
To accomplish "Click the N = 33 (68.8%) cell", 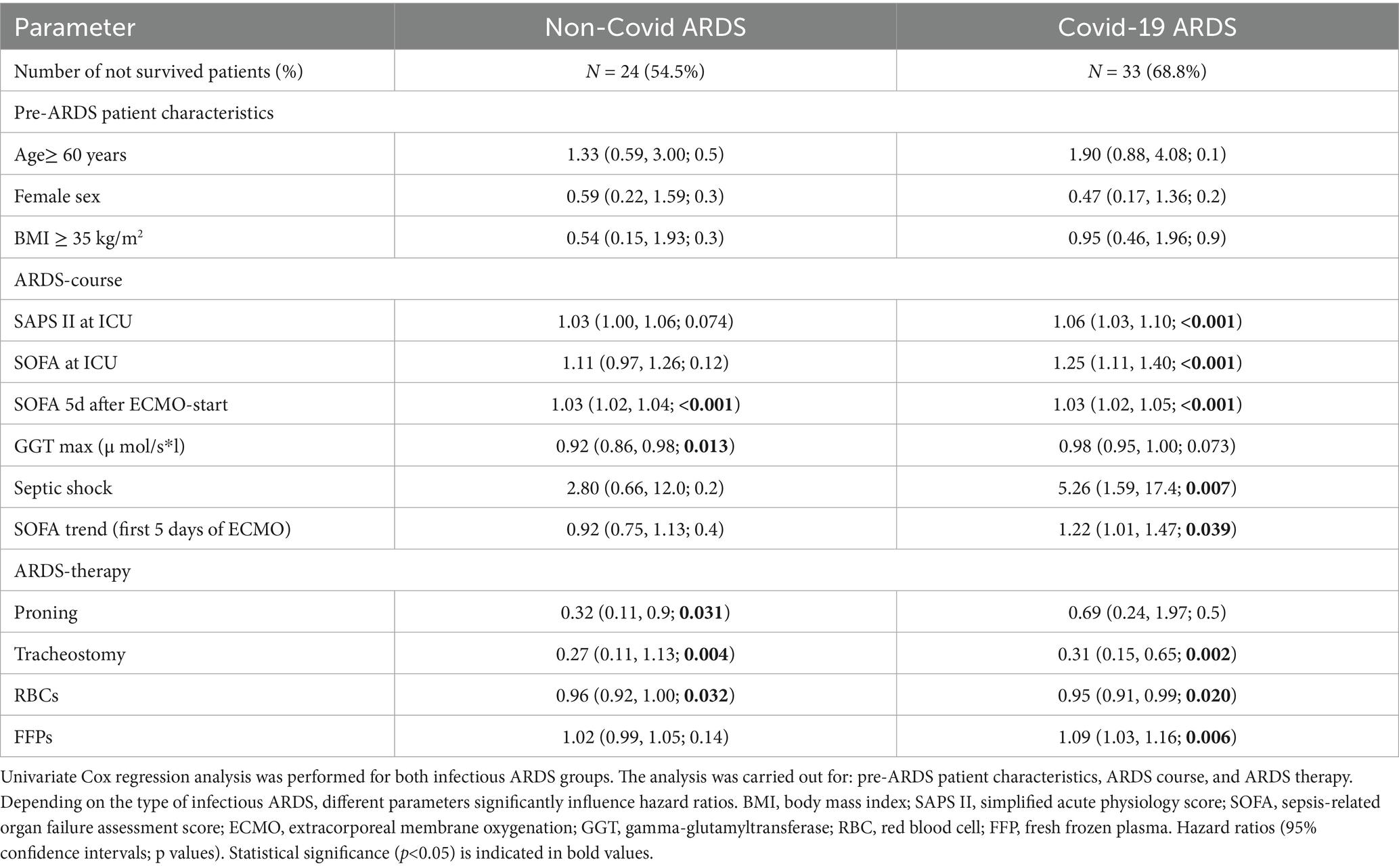I will click(1147, 71).
